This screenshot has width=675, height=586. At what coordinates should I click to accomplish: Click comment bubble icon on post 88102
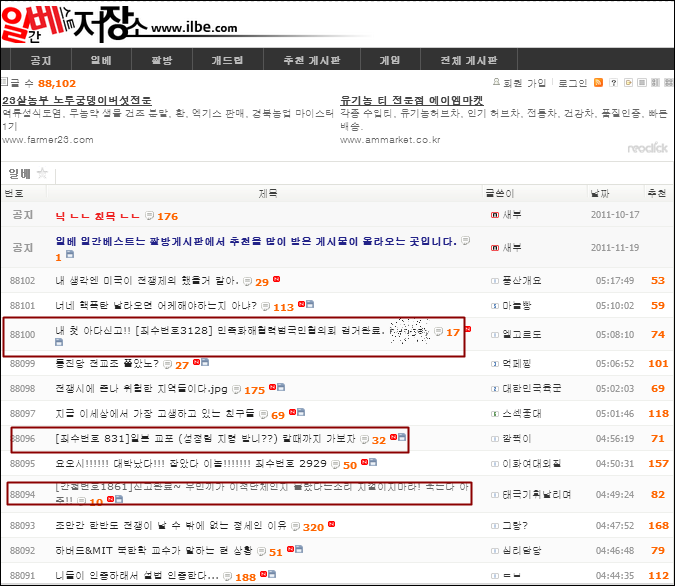[x=247, y=282]
